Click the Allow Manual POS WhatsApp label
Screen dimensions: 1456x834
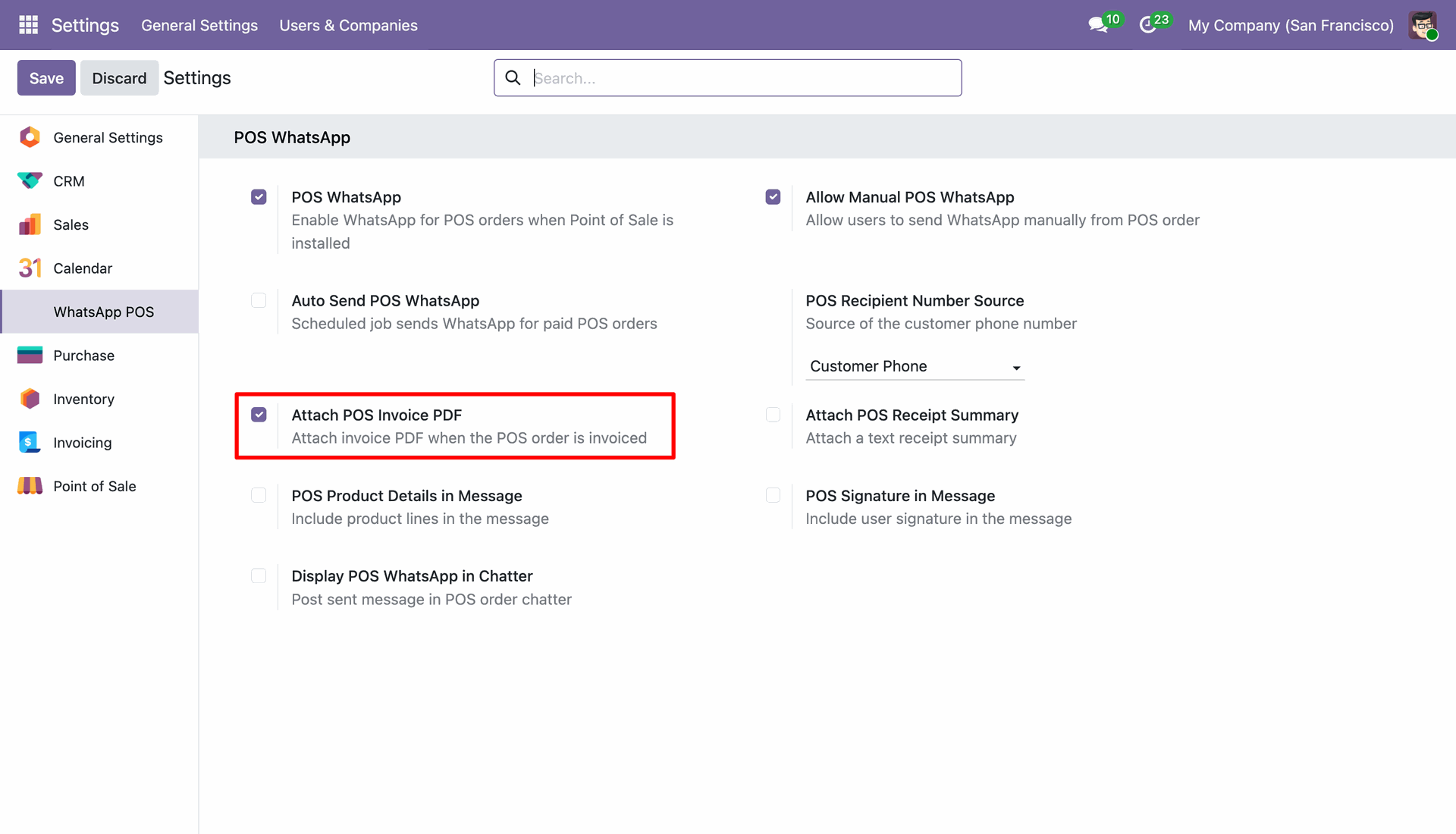pyautogui.click(x=909, y=197)
